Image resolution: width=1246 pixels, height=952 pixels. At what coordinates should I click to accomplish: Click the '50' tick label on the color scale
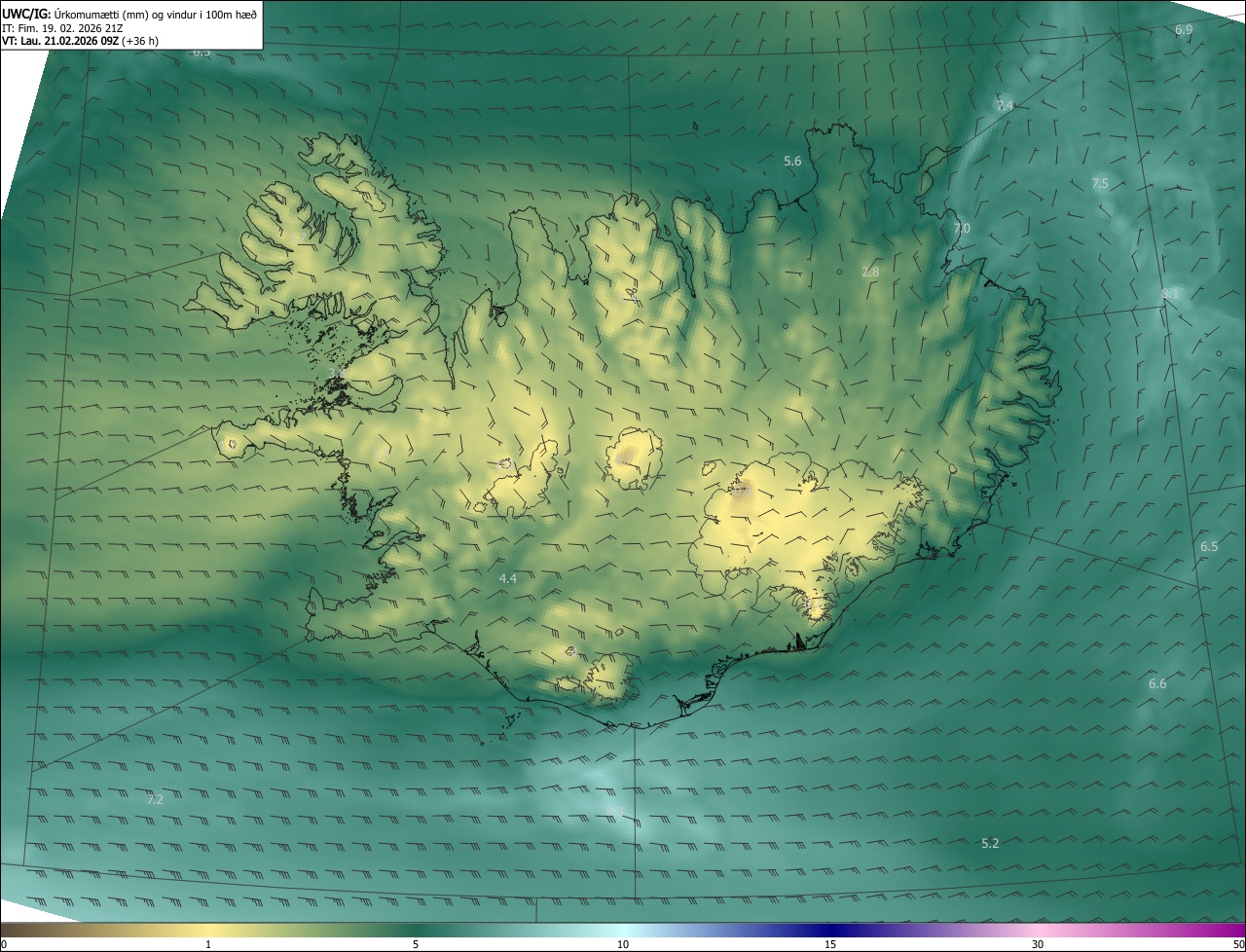[x=1238, y=944]
